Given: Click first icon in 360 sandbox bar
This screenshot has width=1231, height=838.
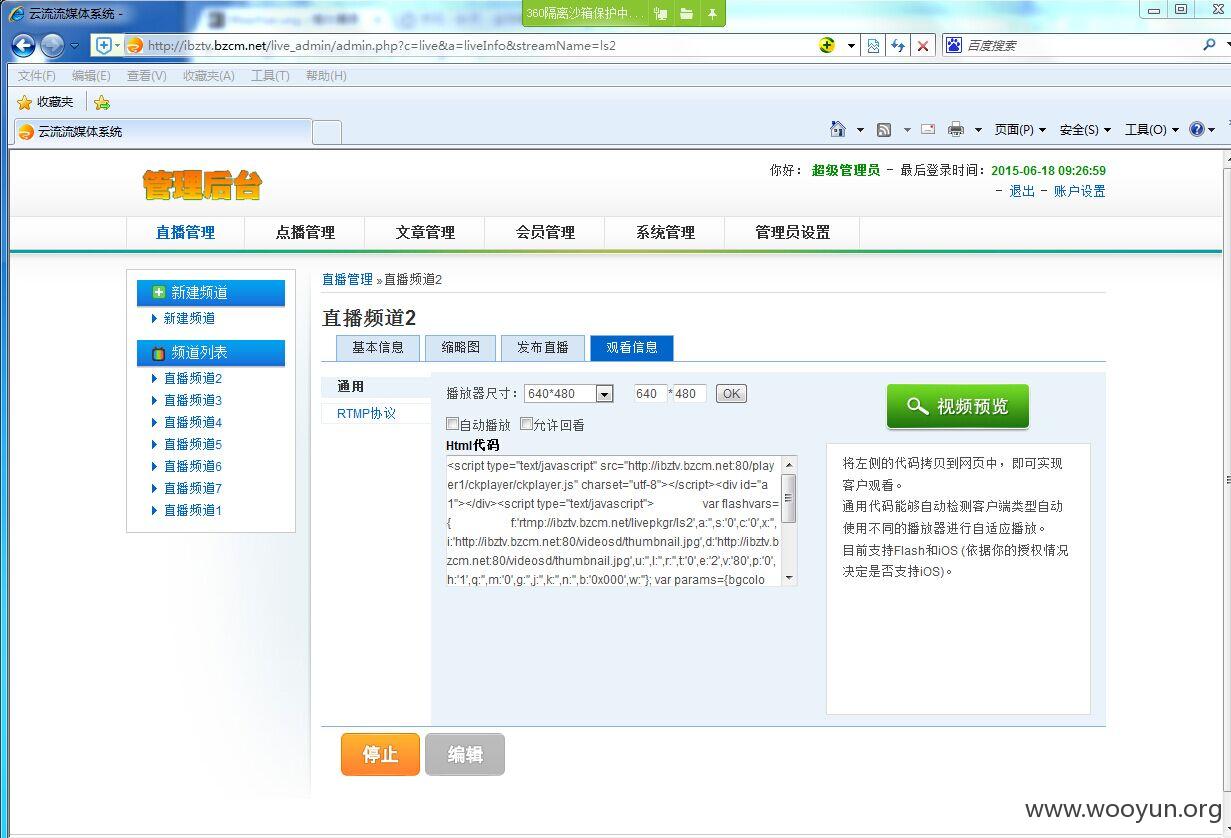Looking at the screenshot, I should coord(661,13).
